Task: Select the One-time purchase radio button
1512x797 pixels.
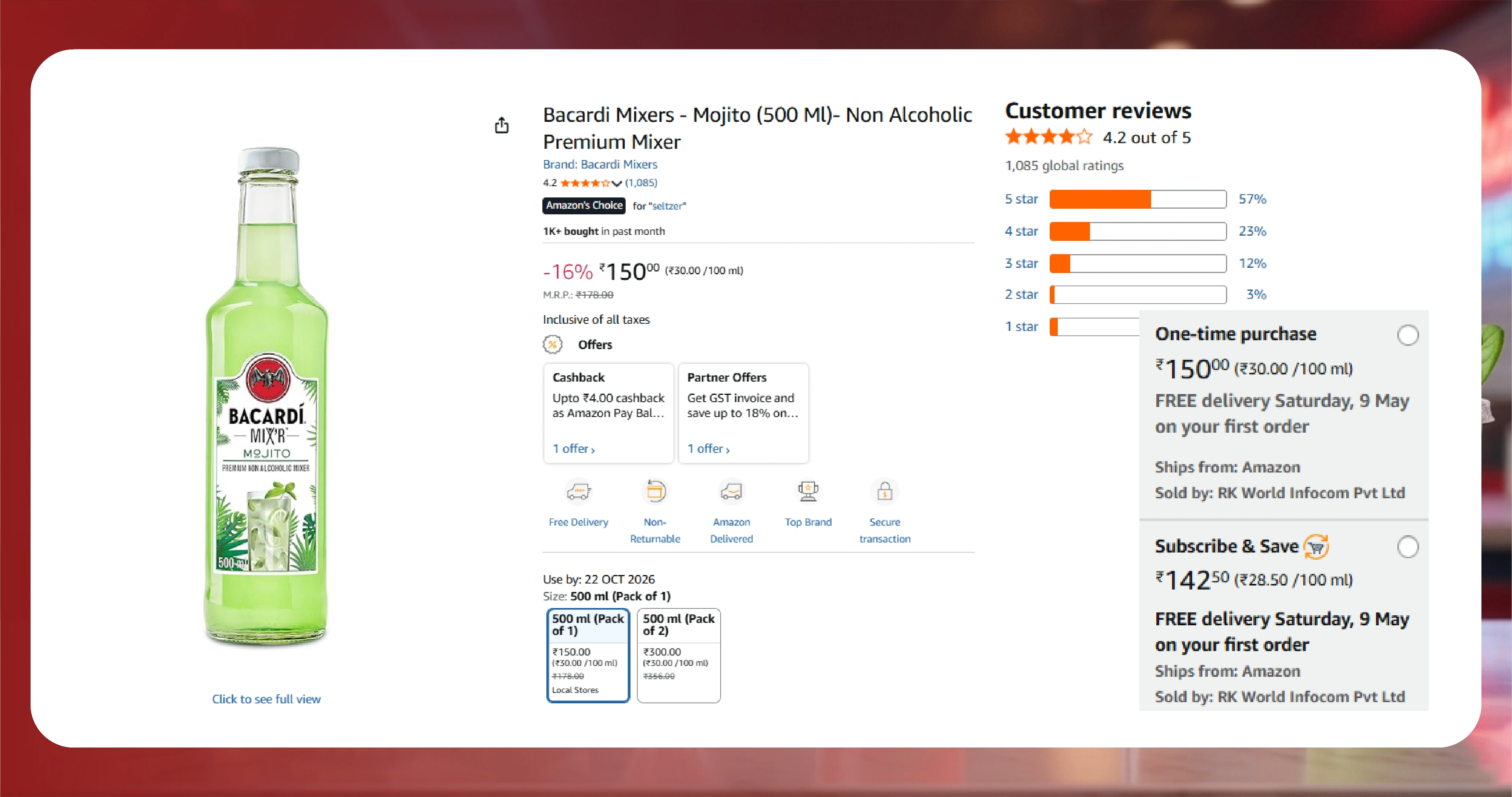Action: click(1407, 335)
